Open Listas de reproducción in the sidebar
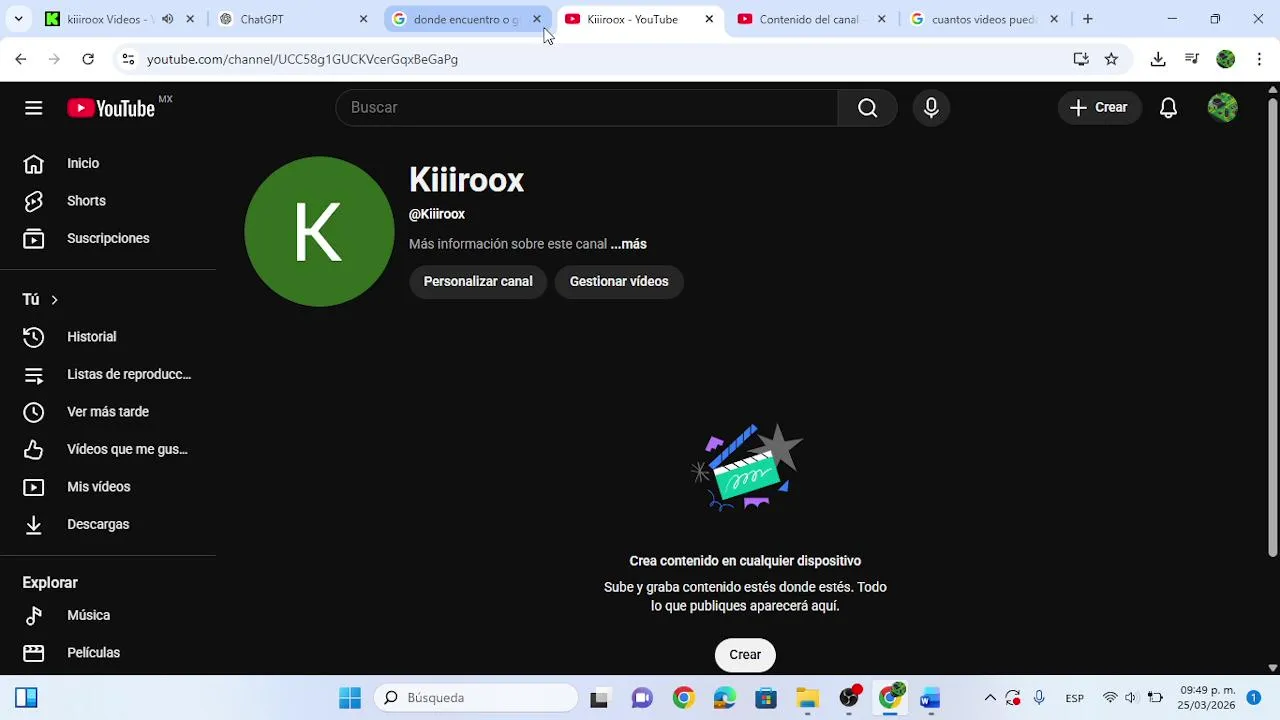Viewport: 1280px width, 720px height. pyautogui.click(x=108, y=374)
